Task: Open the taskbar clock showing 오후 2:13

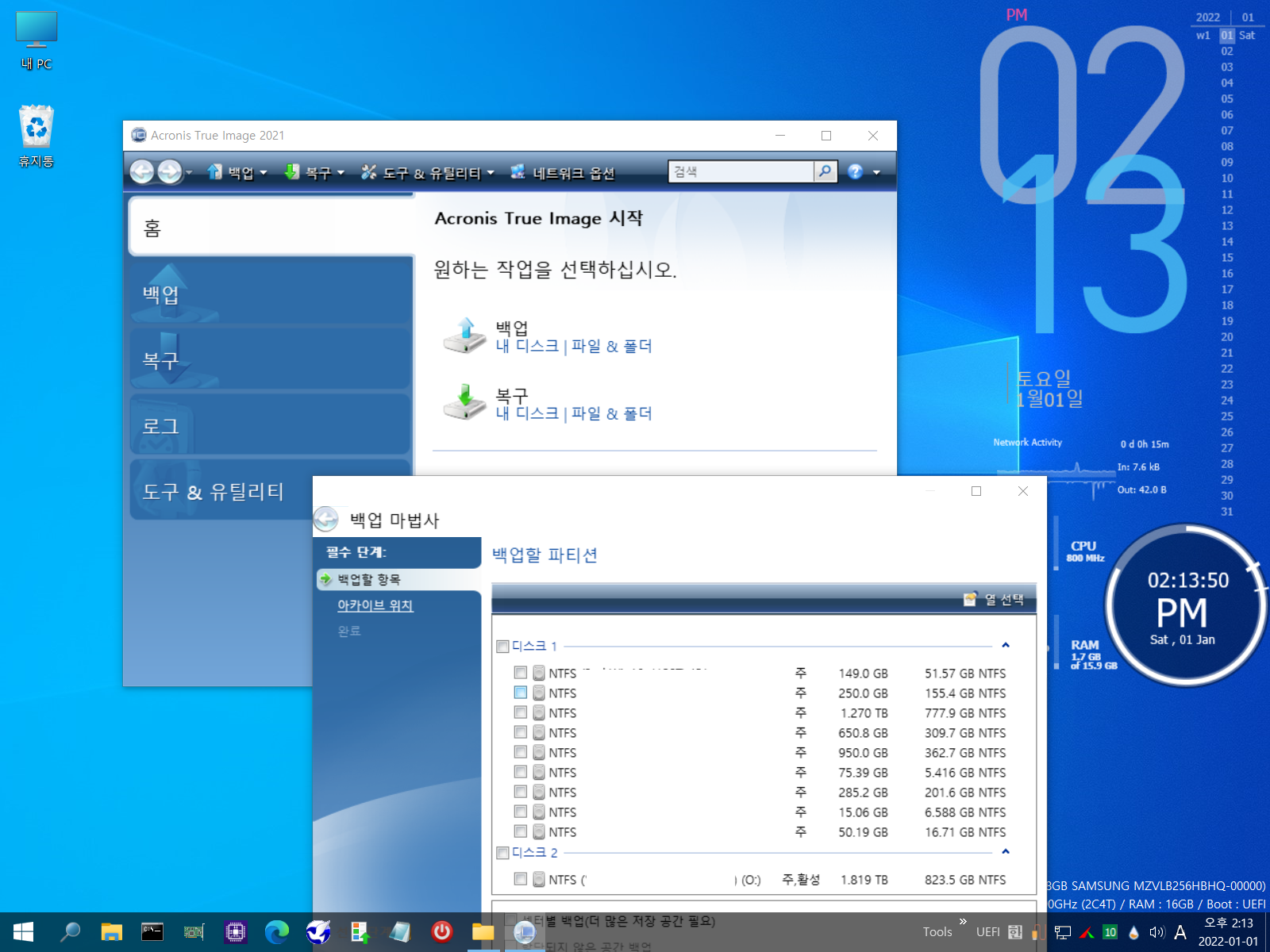Action: 1228,932
